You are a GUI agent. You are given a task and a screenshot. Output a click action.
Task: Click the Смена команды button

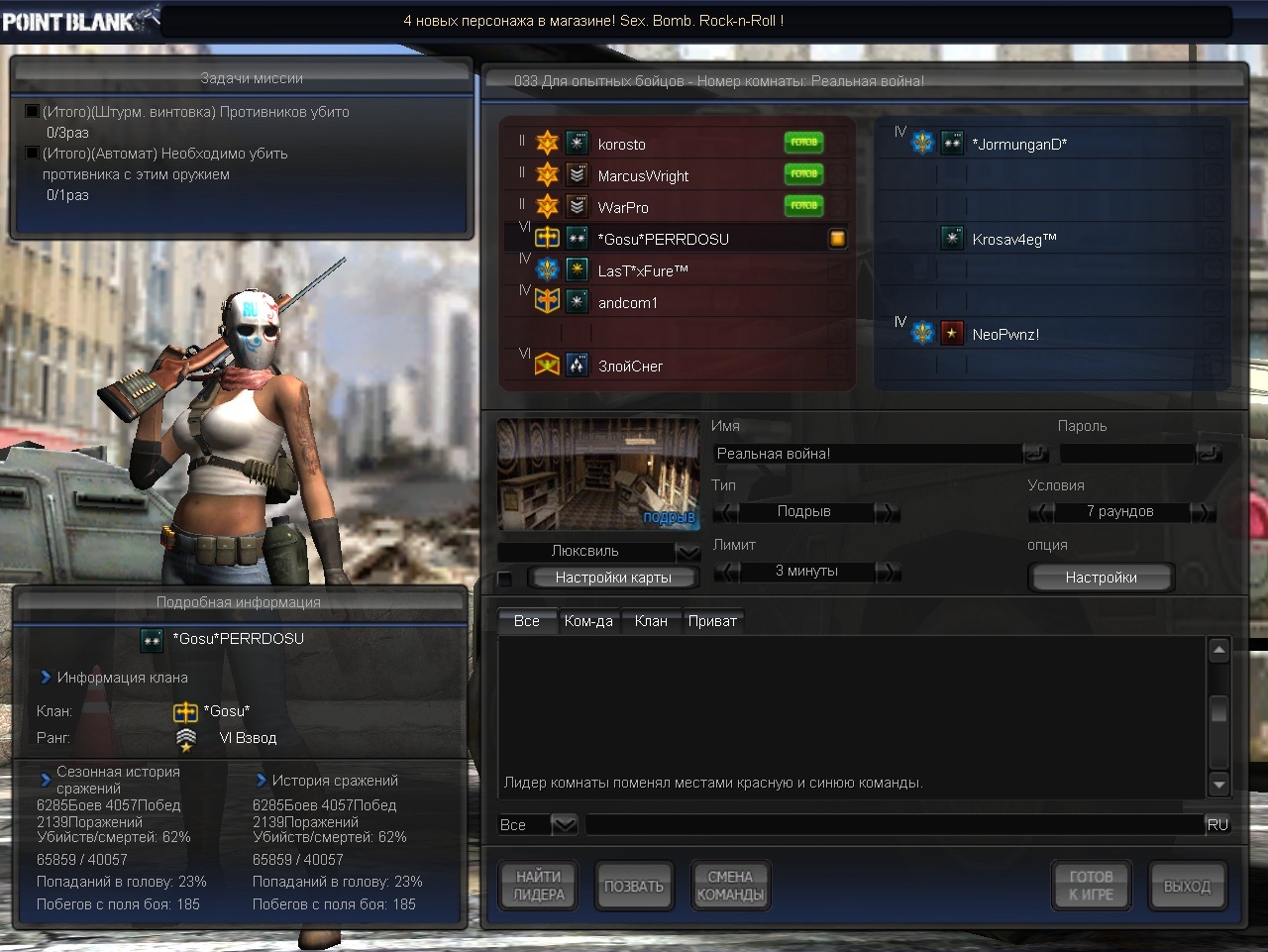tap(730, 886)
